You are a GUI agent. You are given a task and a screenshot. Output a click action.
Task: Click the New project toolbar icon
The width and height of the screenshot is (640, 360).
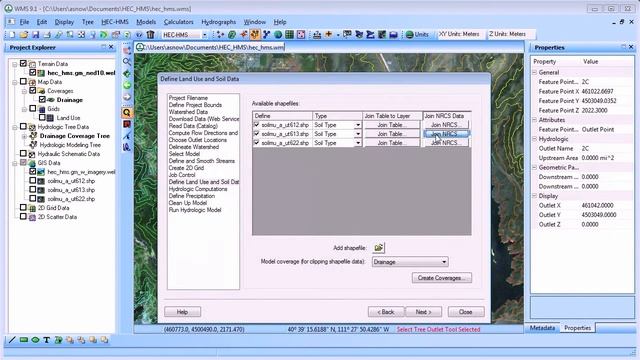12,35
